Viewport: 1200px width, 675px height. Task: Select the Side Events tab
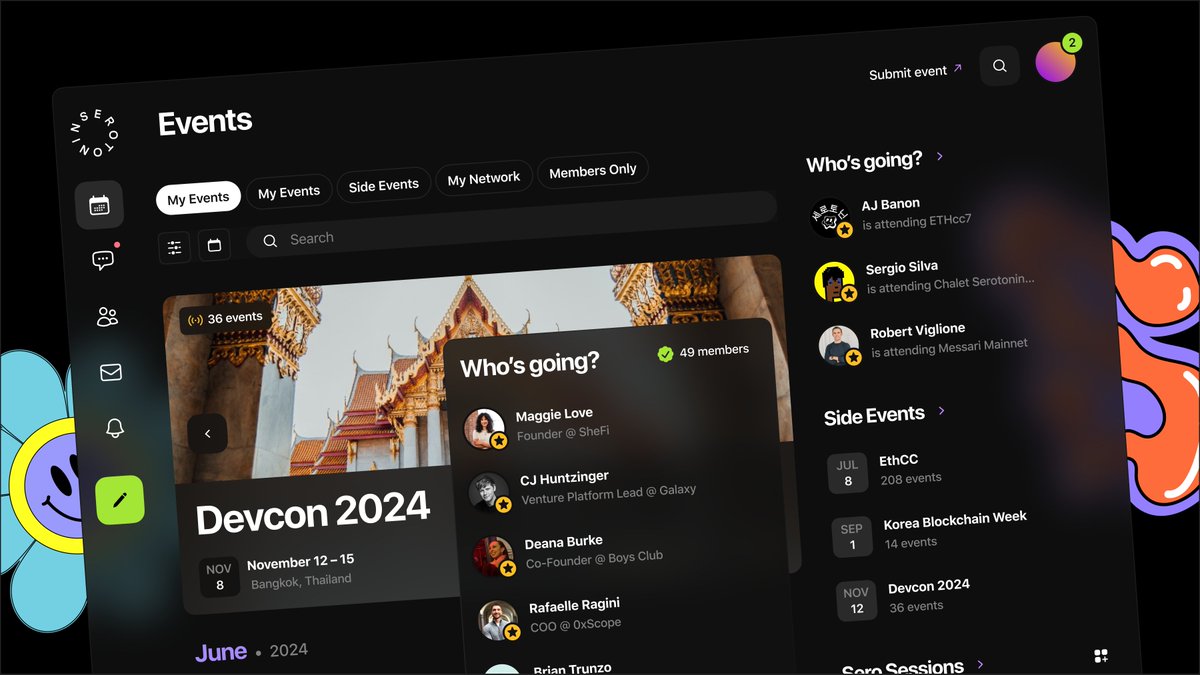[383, 185]
